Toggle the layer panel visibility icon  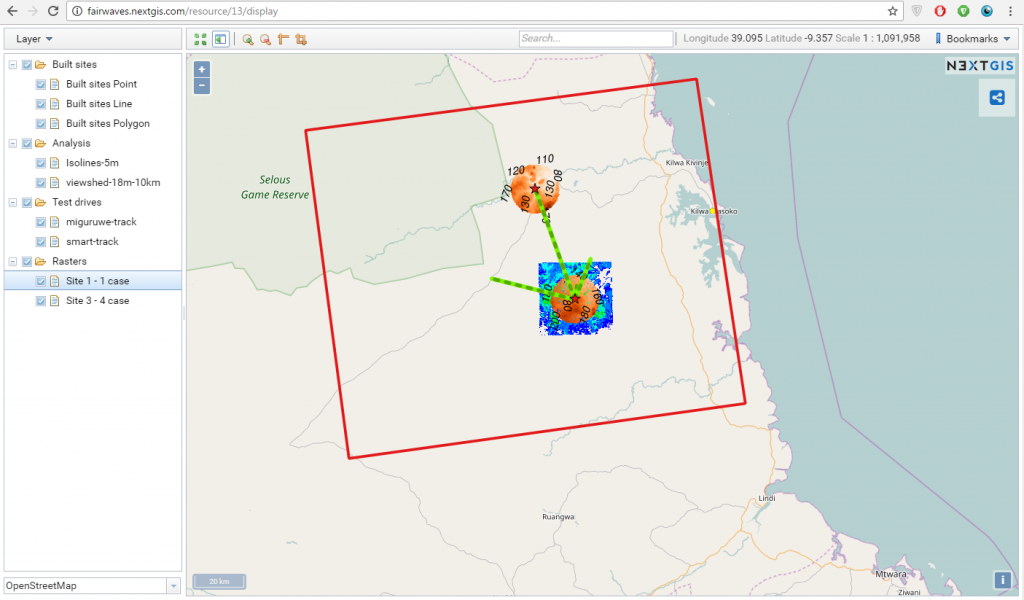(x=219, y=39)
